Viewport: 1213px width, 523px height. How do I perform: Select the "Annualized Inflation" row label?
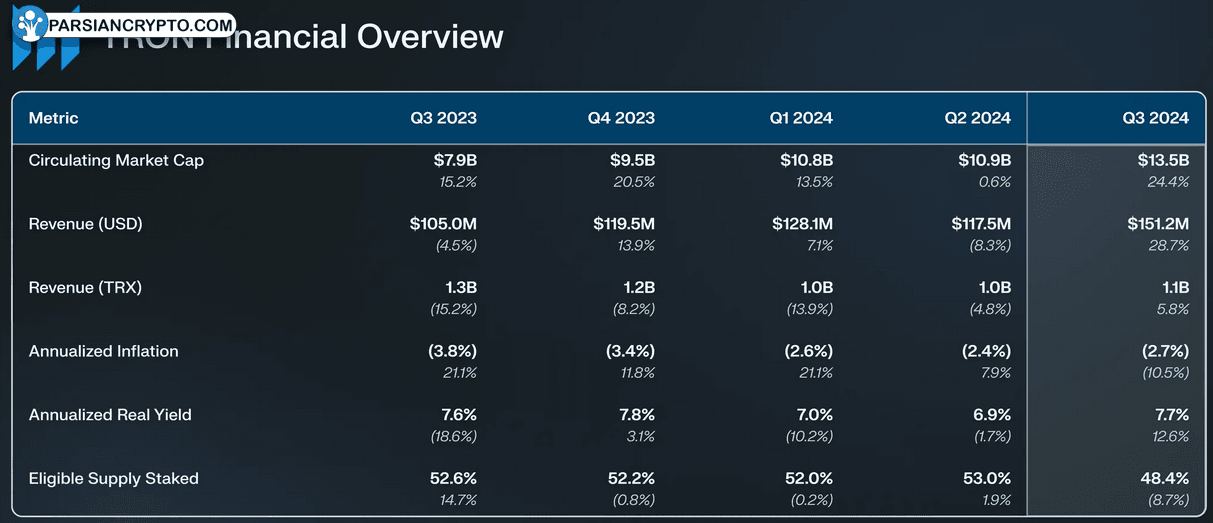click(103, 352)
